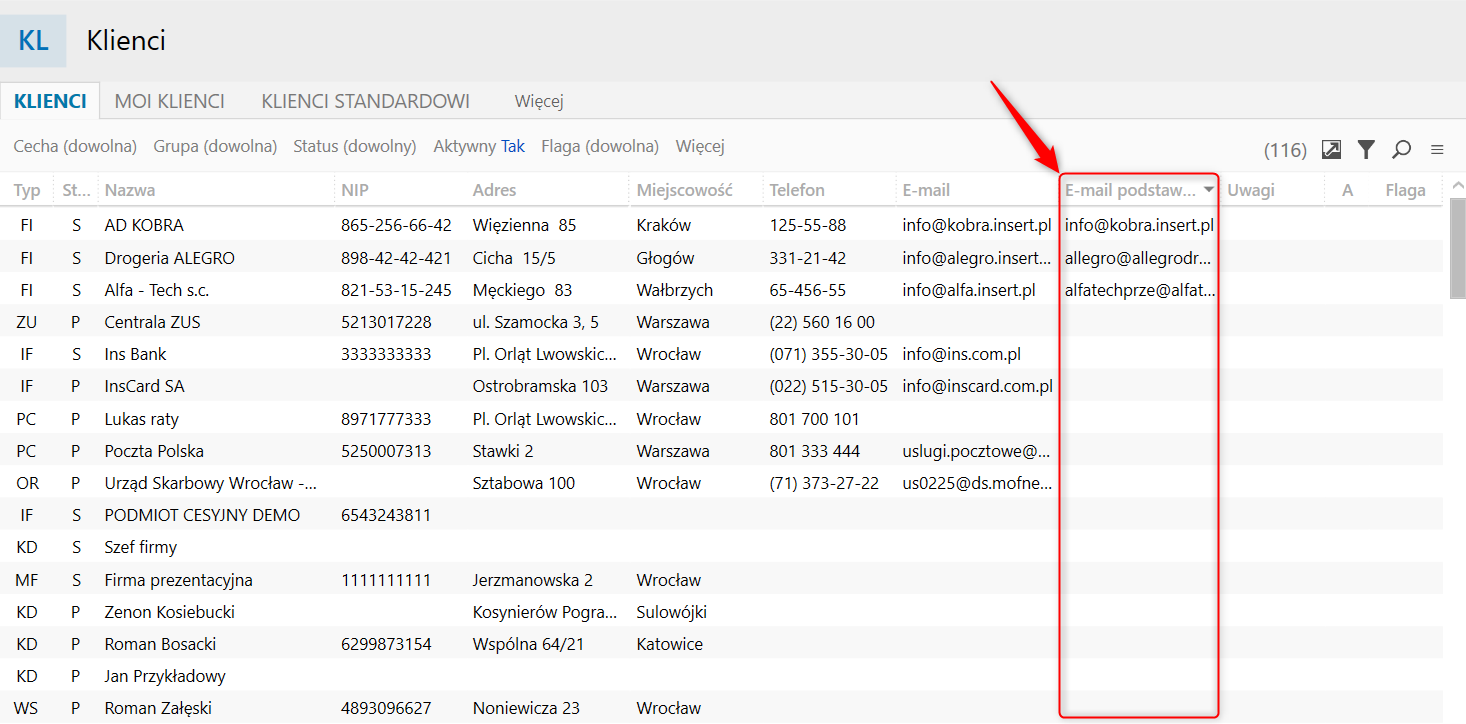The image size is (1466, 724).
Task: Switch to the MOI KLIENCI tab
Action: pyautogui.click(x=170, y=101)
